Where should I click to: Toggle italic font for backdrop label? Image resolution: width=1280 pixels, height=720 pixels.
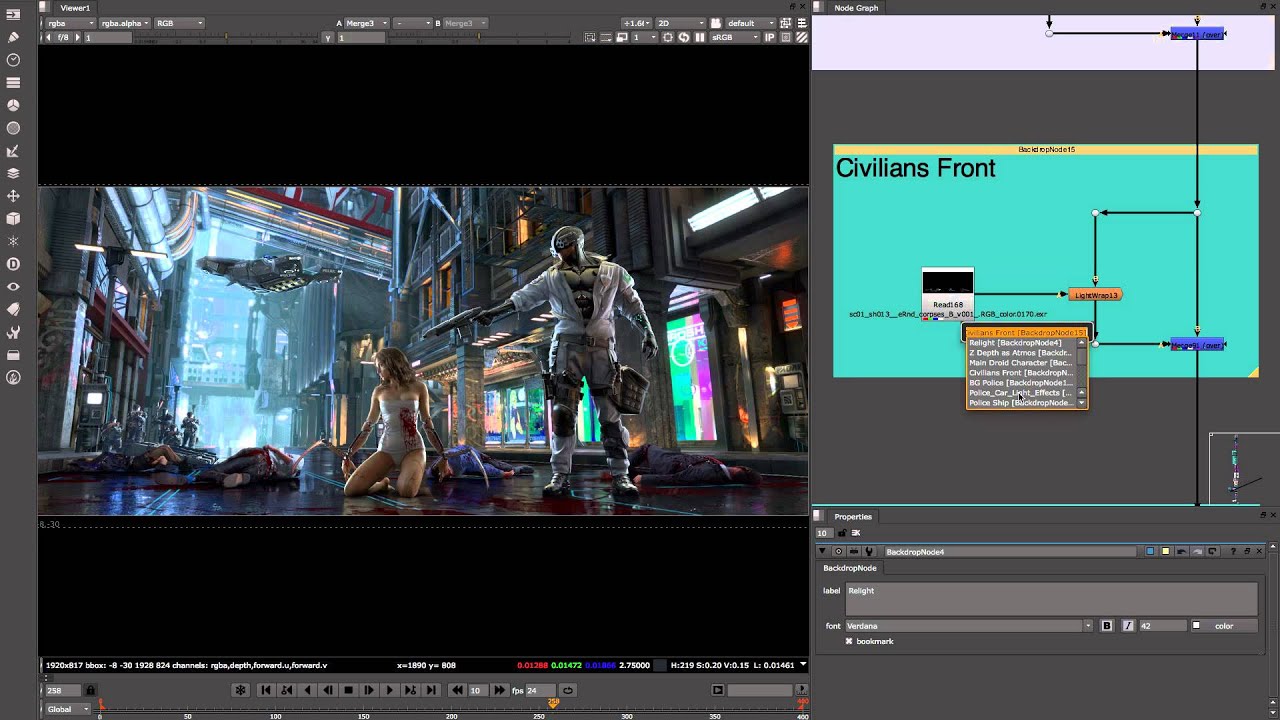pos(1128,626)
